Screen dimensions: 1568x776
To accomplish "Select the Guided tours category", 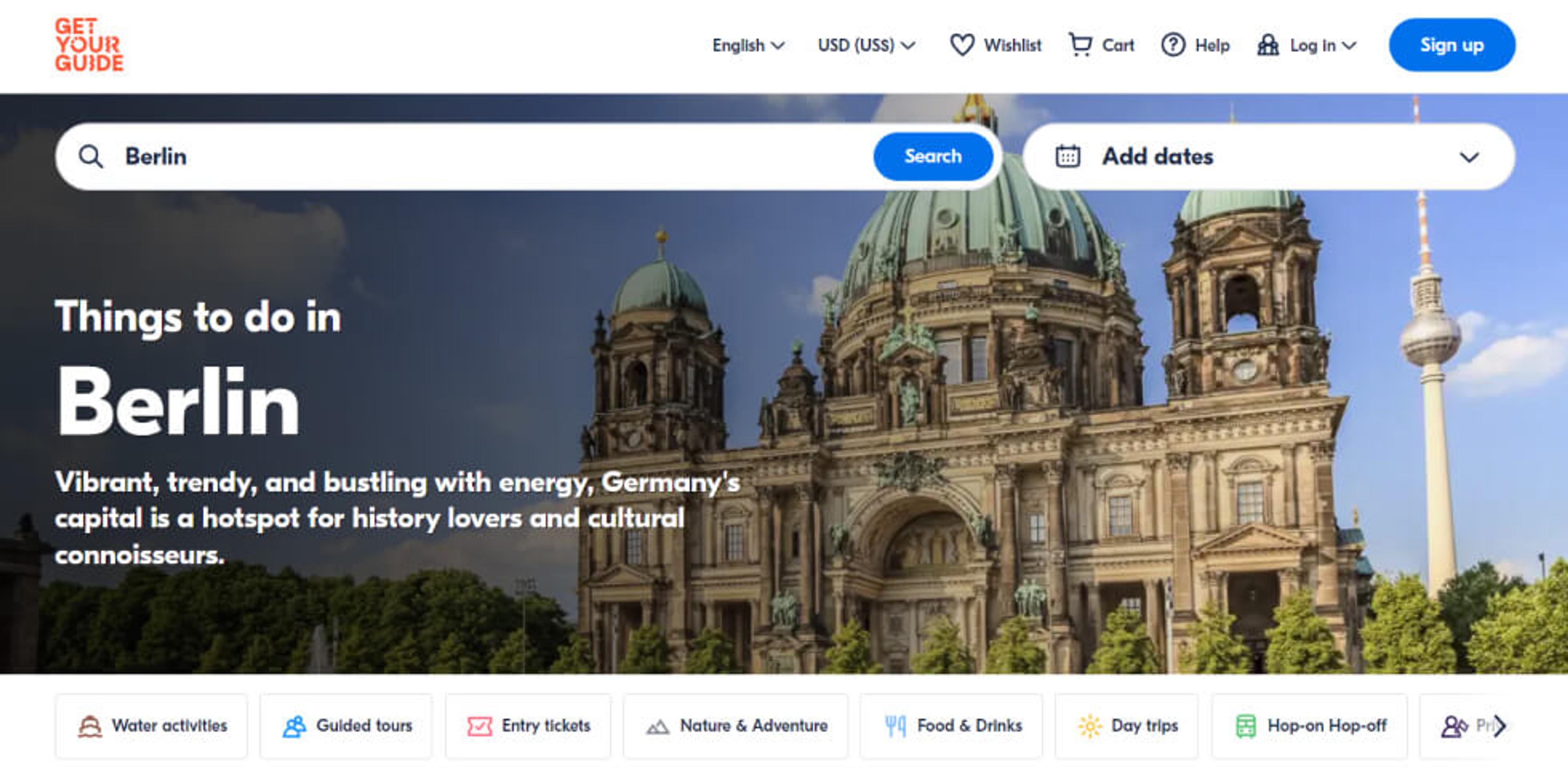I will (x=346, y=726).
